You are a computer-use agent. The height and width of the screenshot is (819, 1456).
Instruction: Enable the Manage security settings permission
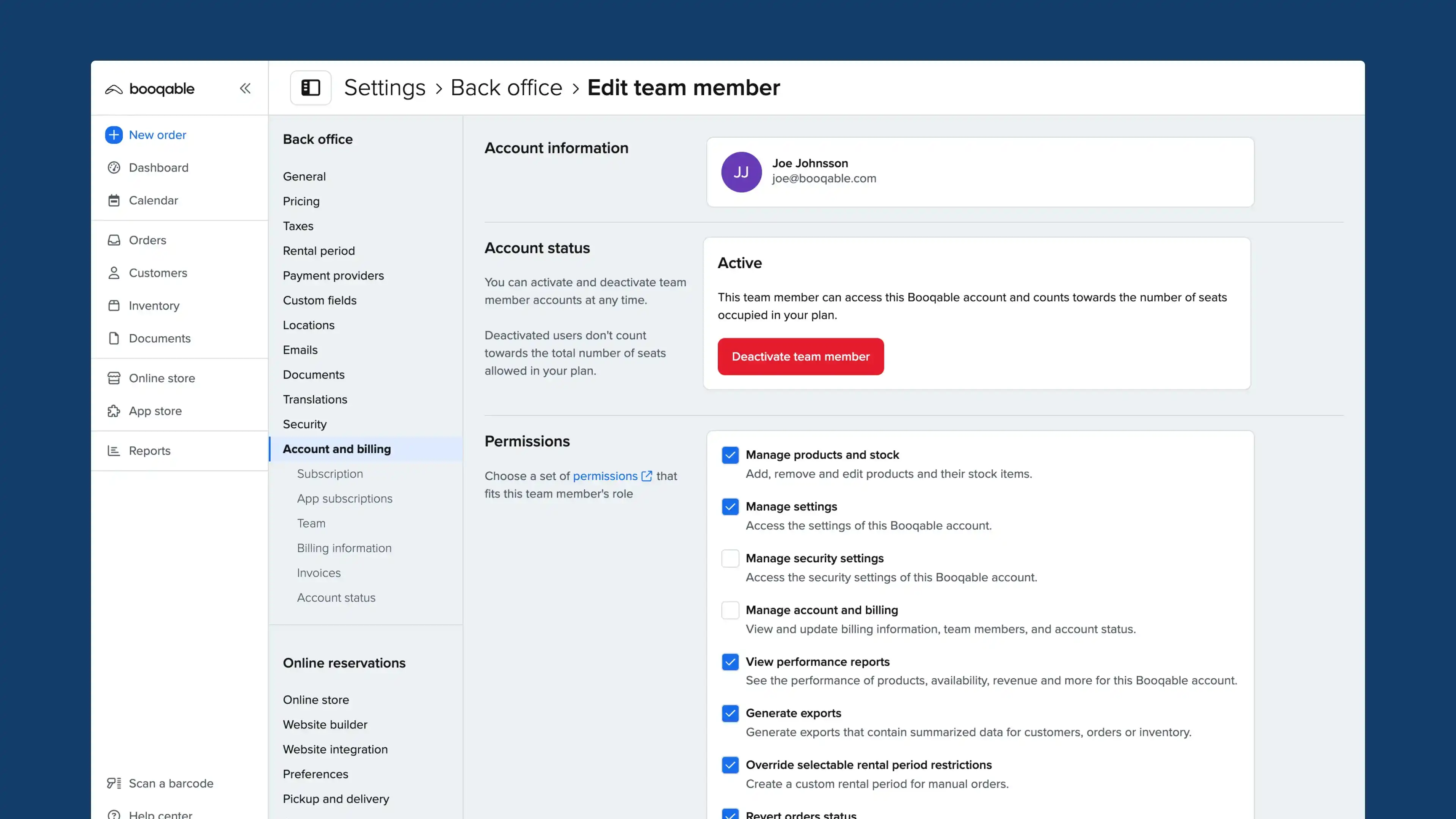[x=730, y=559]
